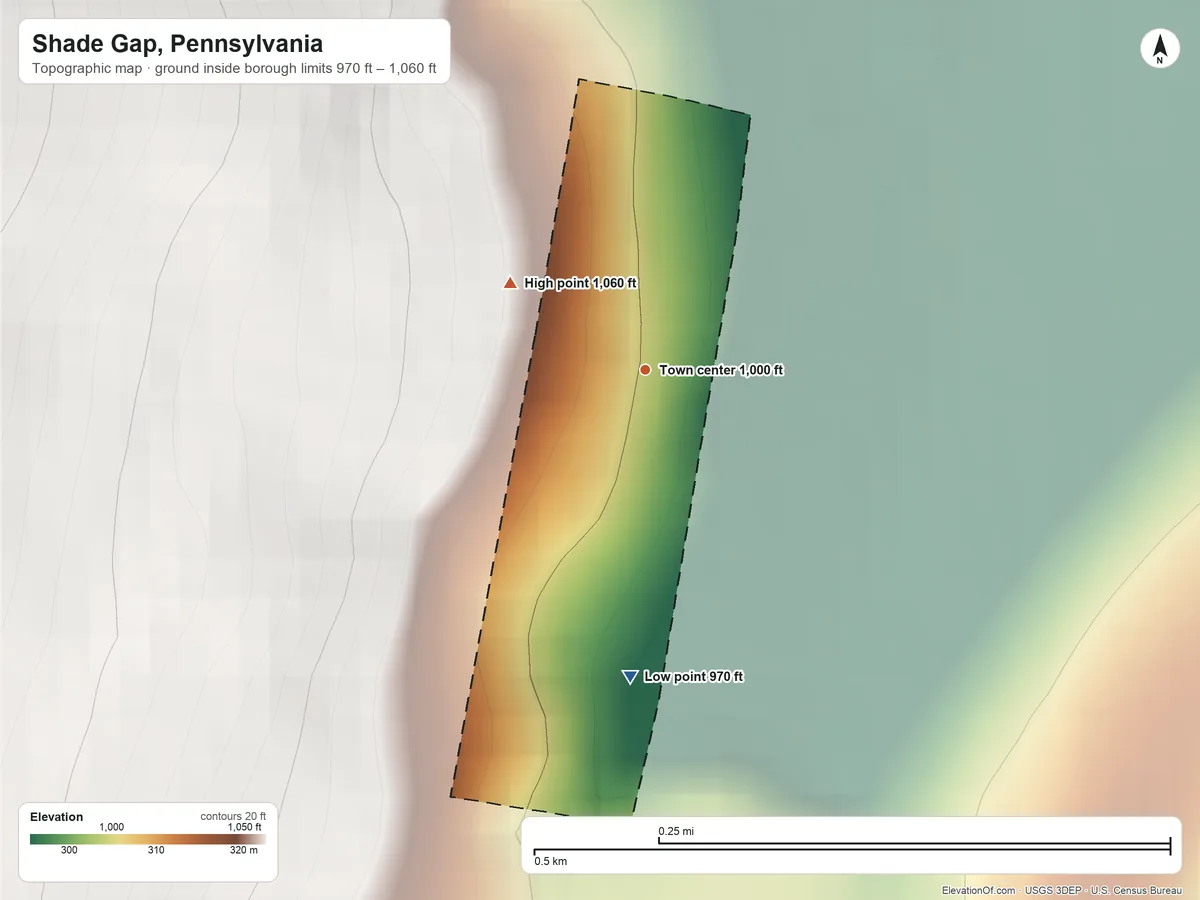Click the '1,000' legend tick label
This screenshot has width=1200, height=900.
[111, 827]
